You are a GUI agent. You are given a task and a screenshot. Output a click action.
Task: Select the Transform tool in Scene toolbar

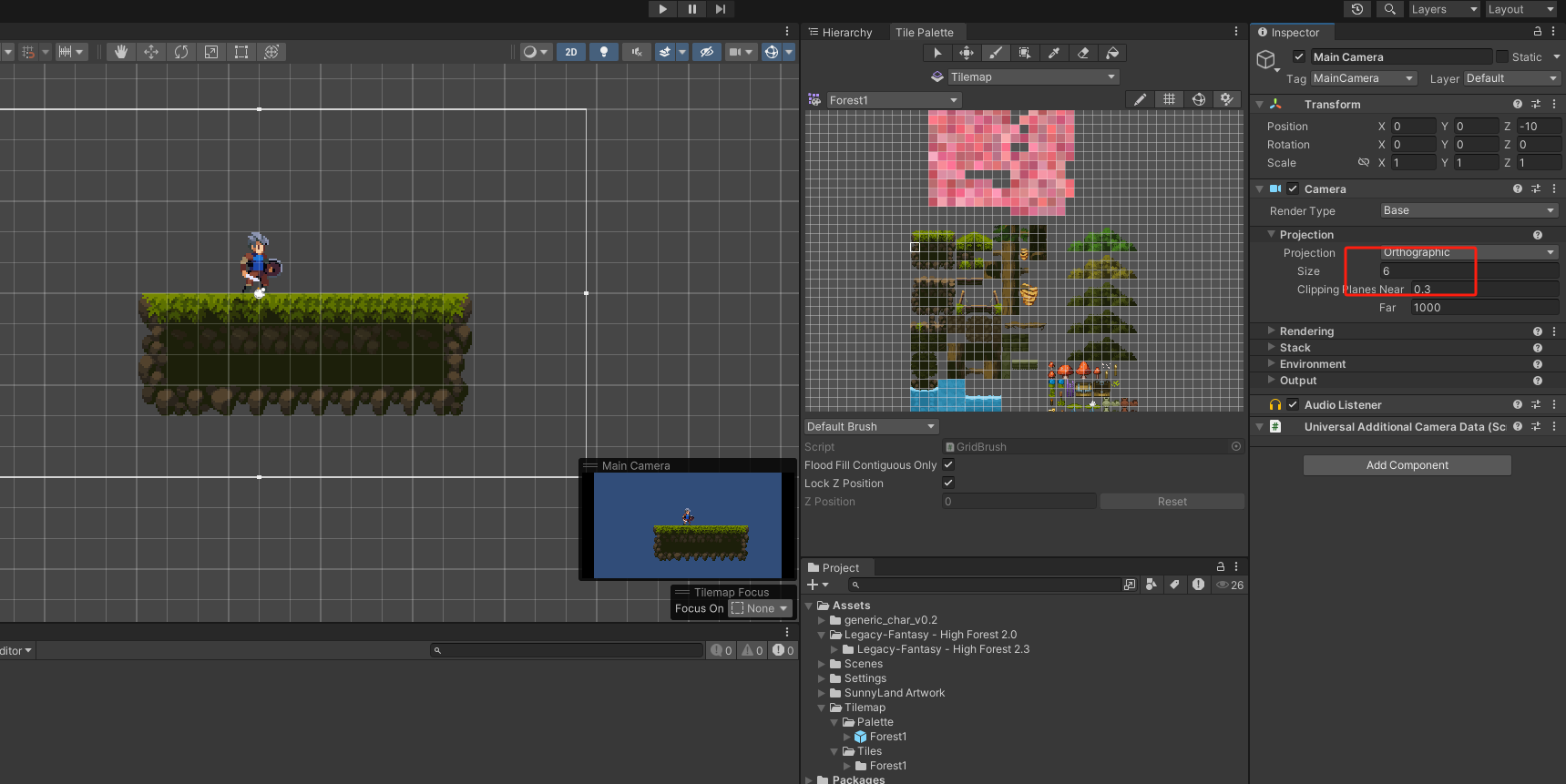tap(271, 52)
